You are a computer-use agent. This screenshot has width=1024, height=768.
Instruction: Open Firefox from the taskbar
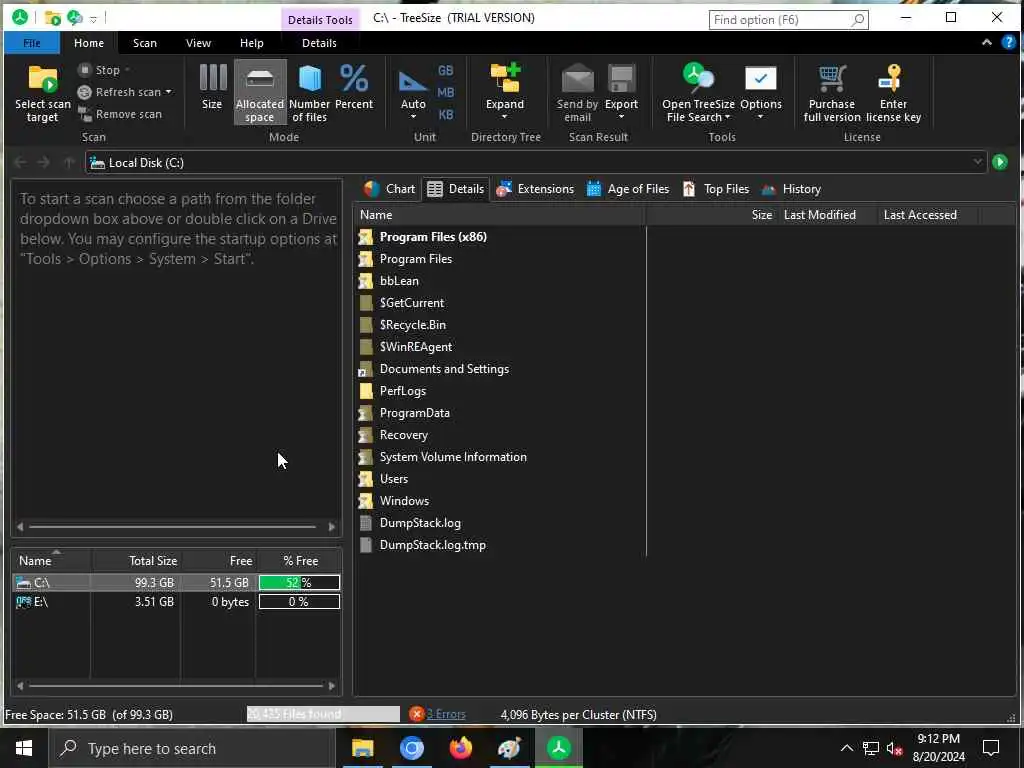pyautogui.click(x=460, y=748)
